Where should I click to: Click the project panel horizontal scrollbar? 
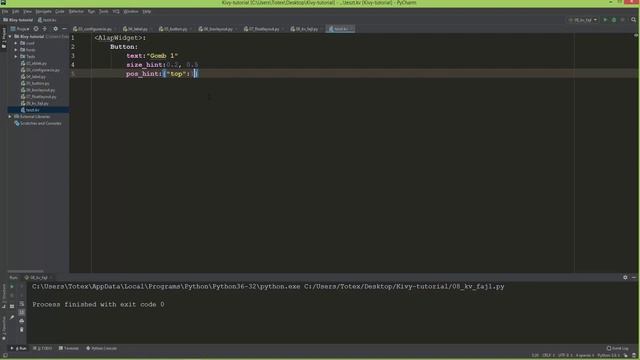pyautogui.click(x=25, y=271)
